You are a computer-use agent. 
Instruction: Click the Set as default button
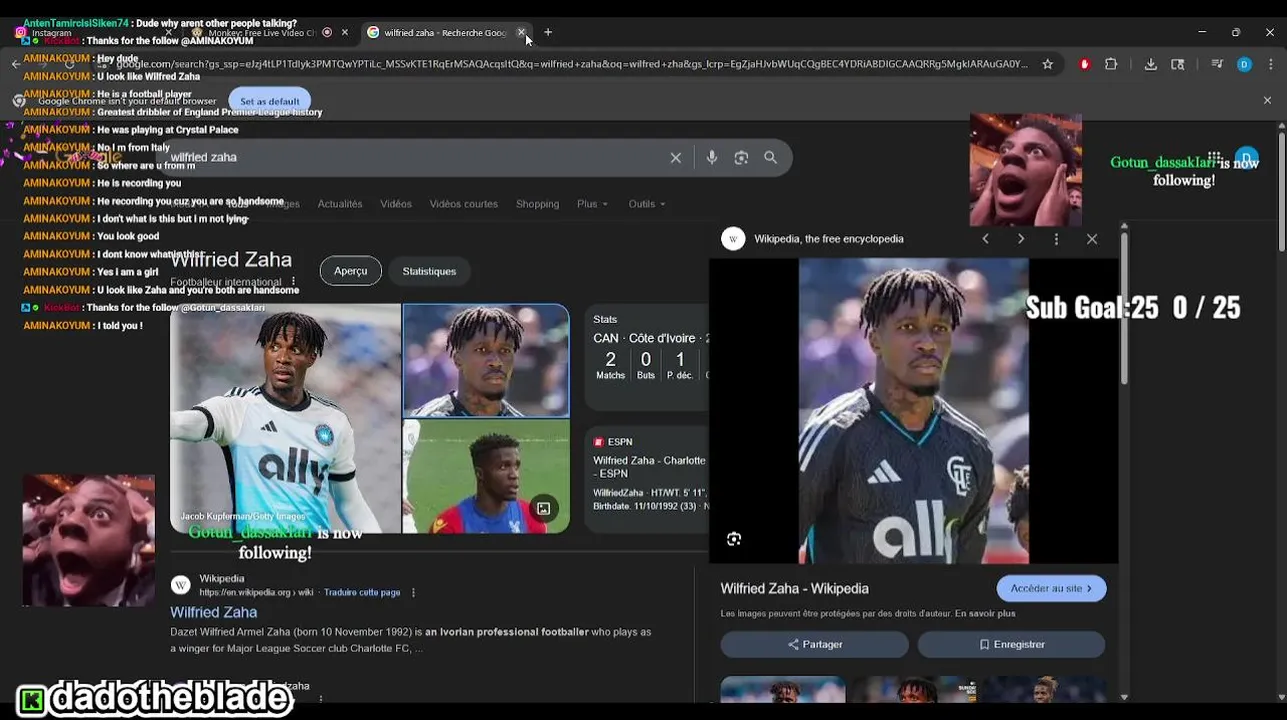point(270,101)
